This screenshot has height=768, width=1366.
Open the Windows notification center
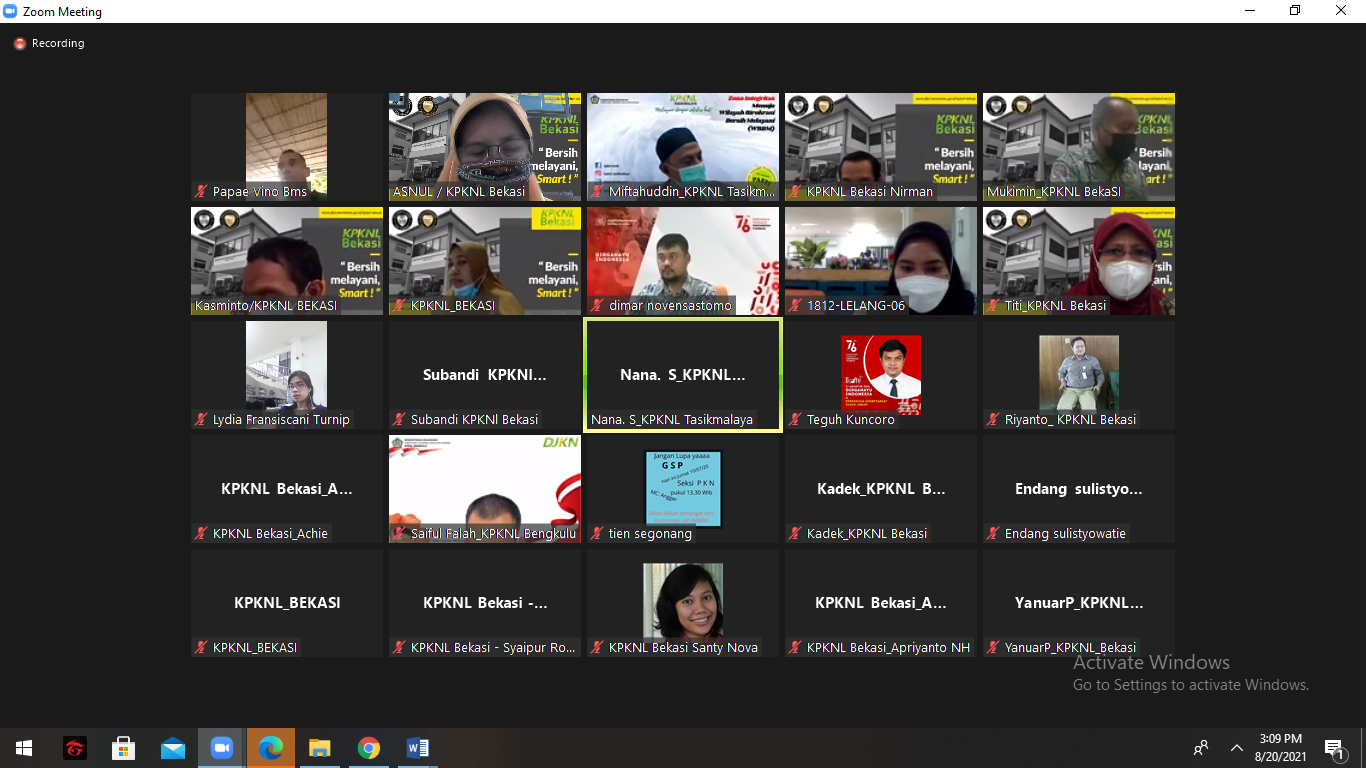(x=1333, y=748)
